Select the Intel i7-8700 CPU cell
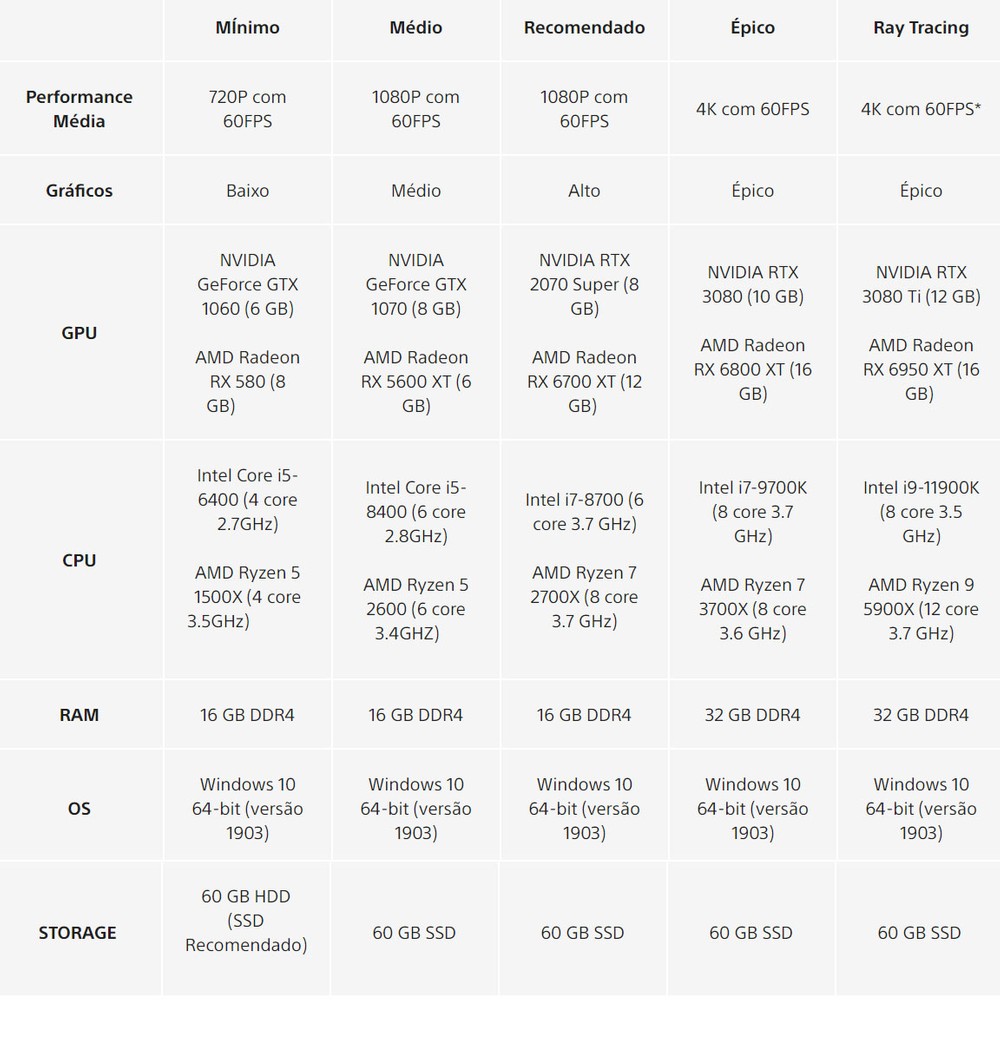Viewport: 1000px width, 1042px height. tap(584, 512)
